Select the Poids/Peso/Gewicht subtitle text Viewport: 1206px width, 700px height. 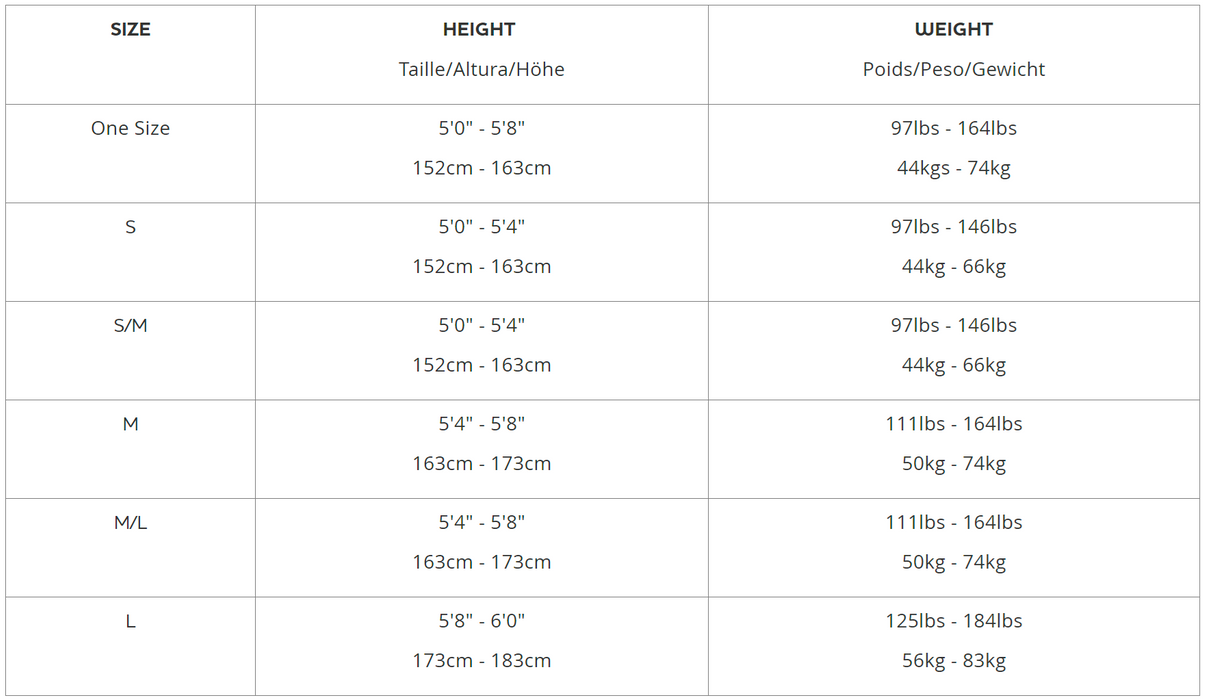pyautogui.click(x=953, y=70)
